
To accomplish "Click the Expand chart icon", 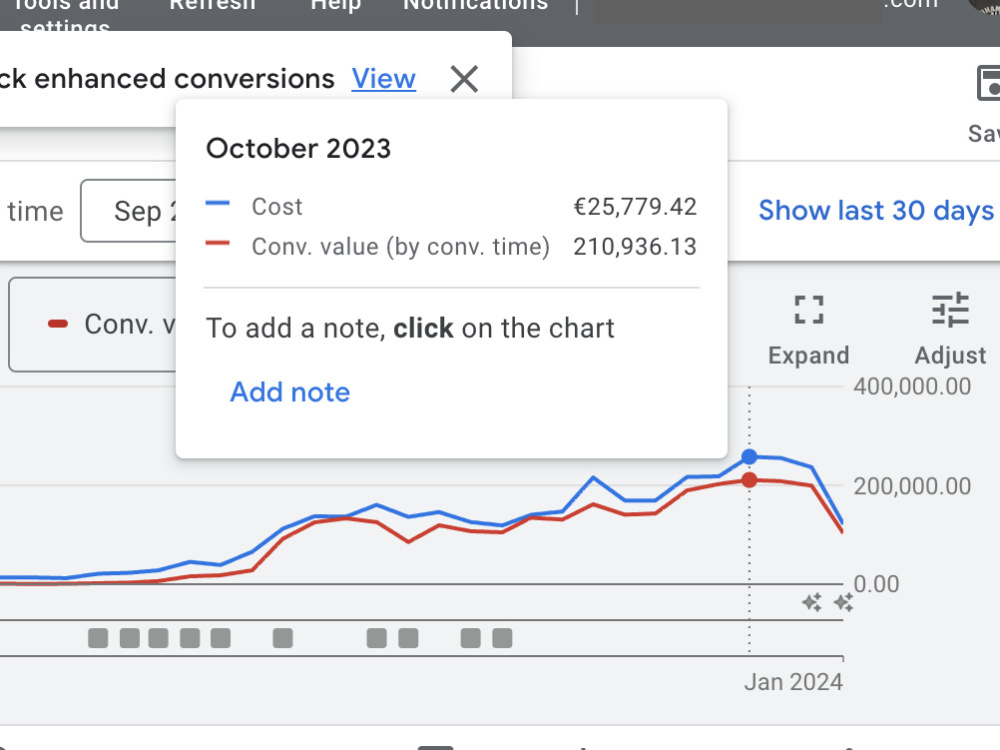I will [x=809, y=310].
